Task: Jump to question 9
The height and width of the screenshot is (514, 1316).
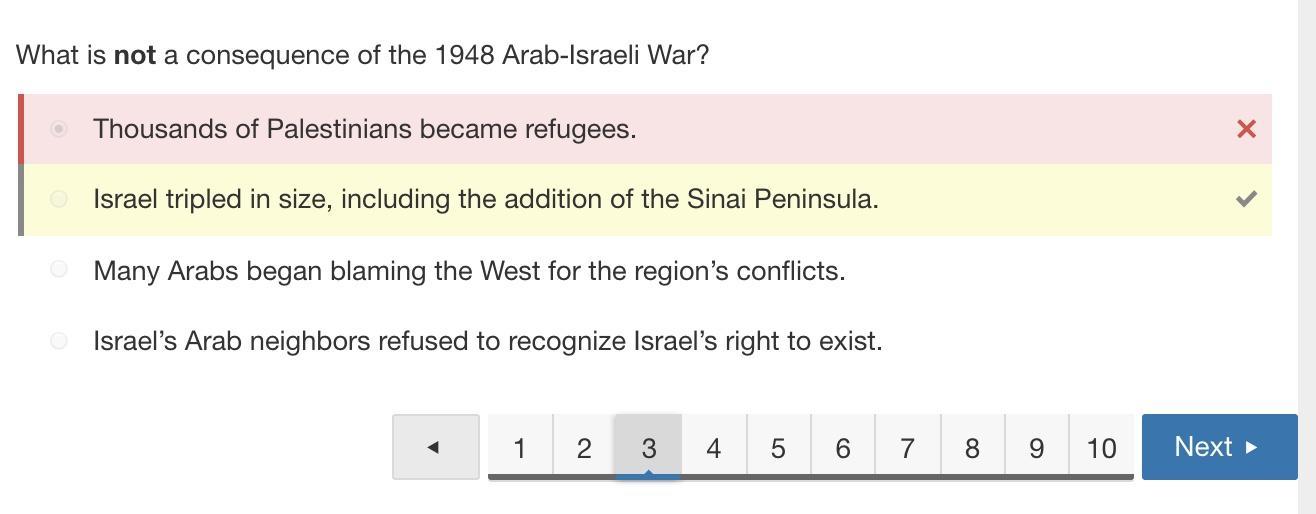Action: [x=1036, y=447]
